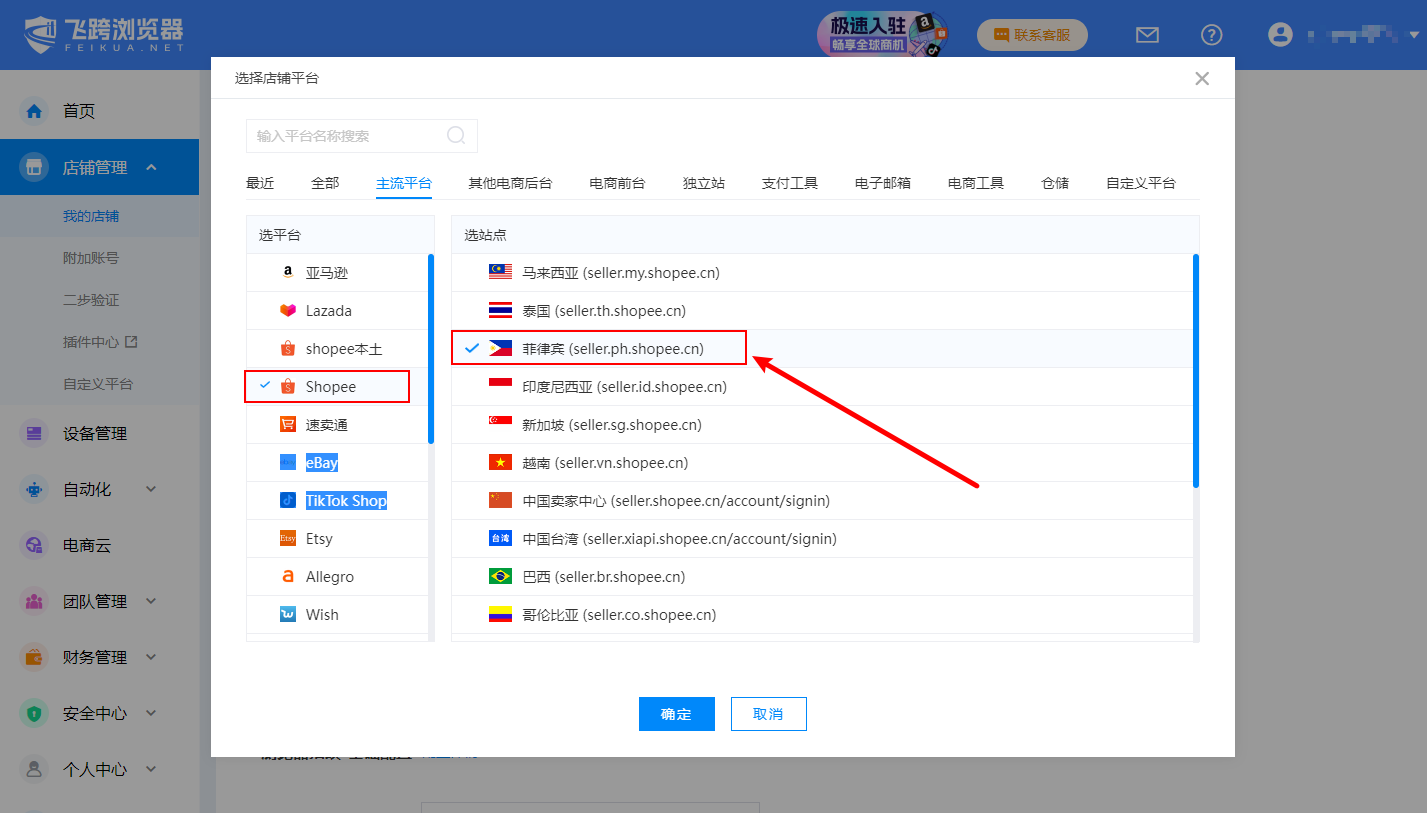Open the help question mark icon
The height and width of the screenshot is (813, 1427).
point(1211,35)
